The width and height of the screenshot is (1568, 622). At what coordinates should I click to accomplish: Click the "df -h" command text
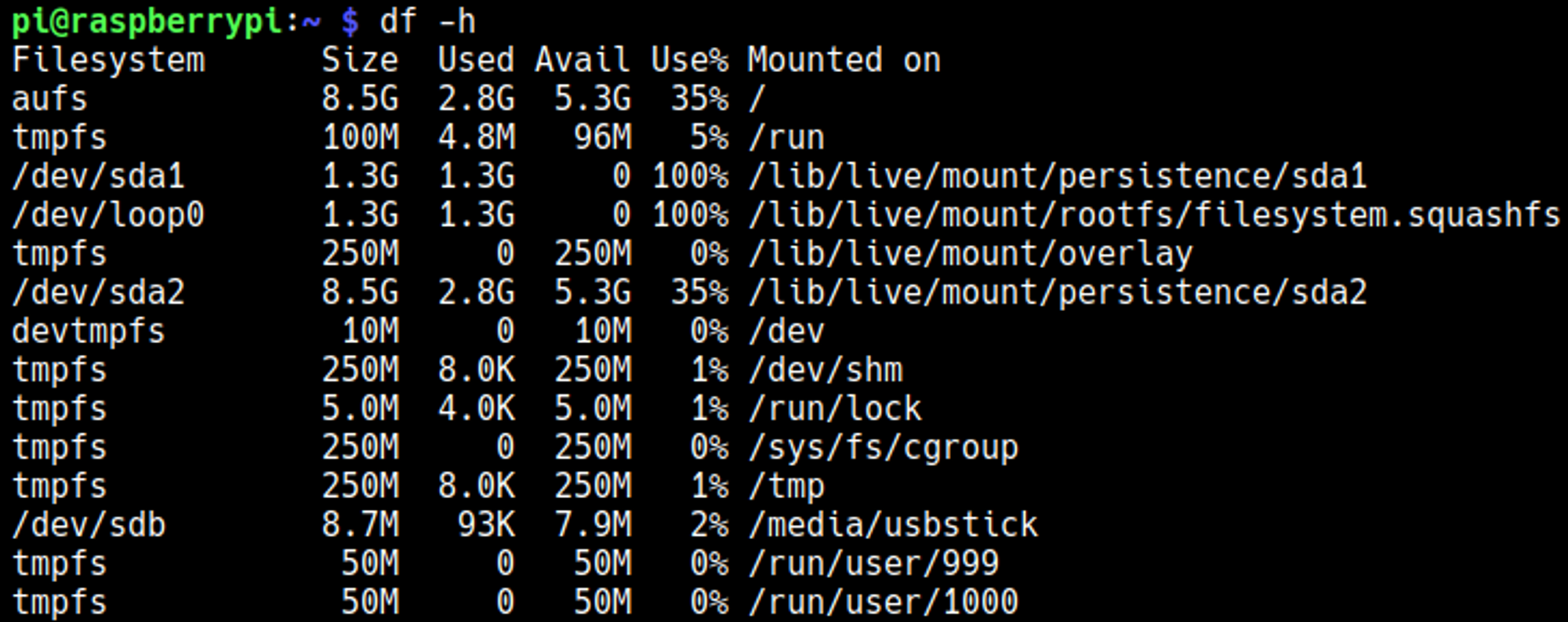pyautogui.click(x=427, y=22)
